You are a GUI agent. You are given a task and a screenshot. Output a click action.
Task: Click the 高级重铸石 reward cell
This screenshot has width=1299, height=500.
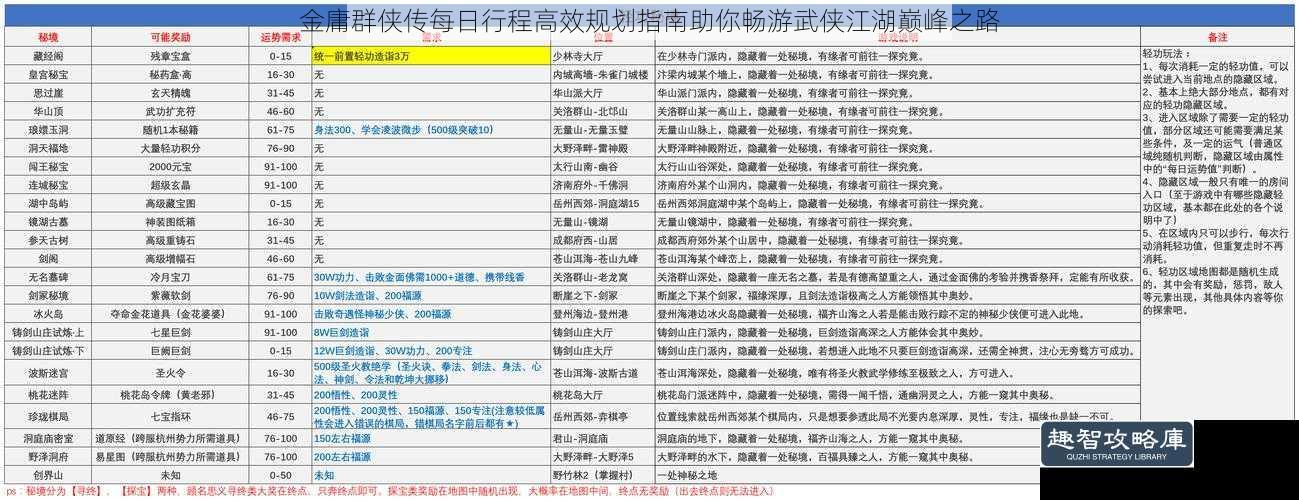pyautogui.click(x=170, y=240)
